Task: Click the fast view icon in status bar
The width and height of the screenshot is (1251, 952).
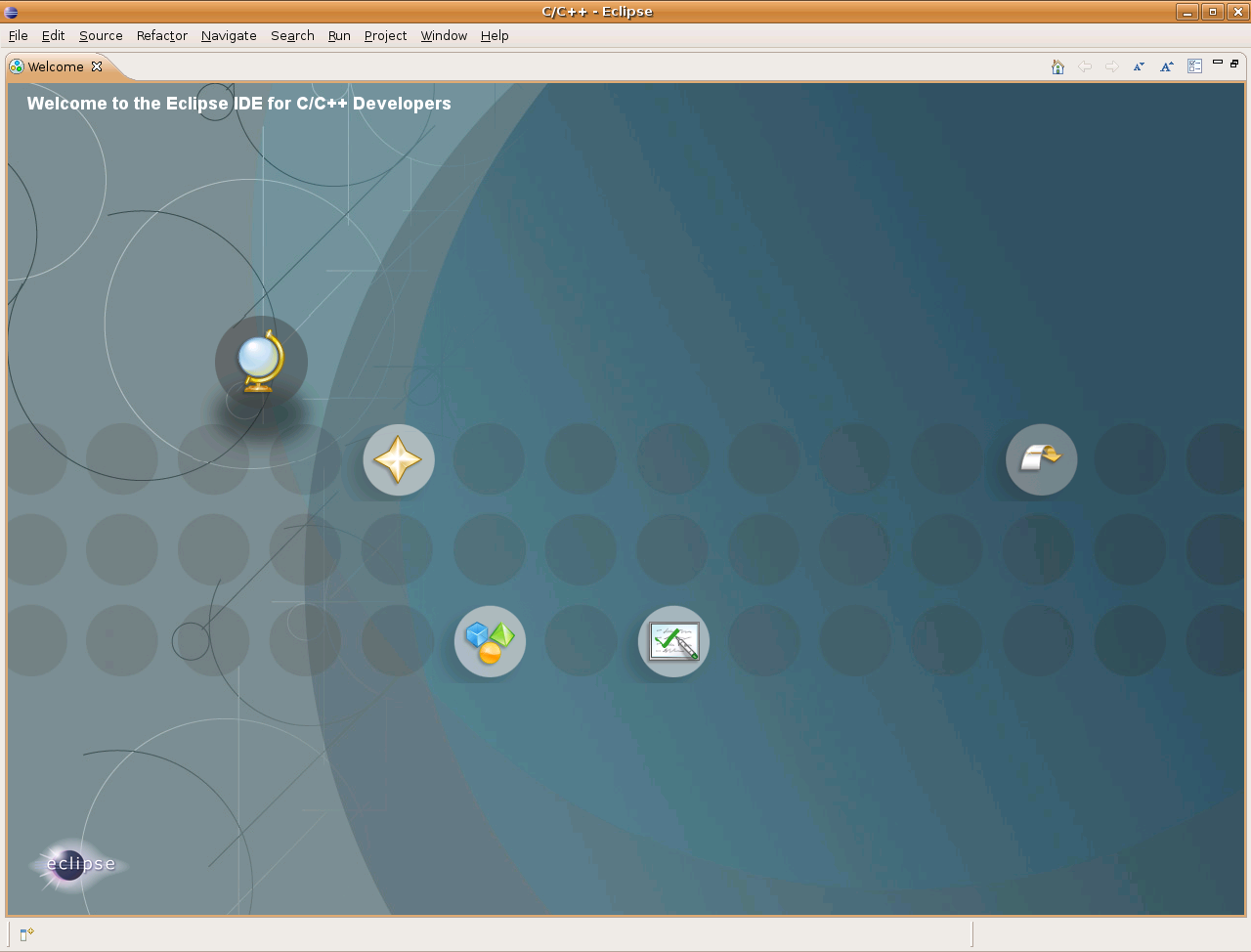Action: (x=26, y=934)
